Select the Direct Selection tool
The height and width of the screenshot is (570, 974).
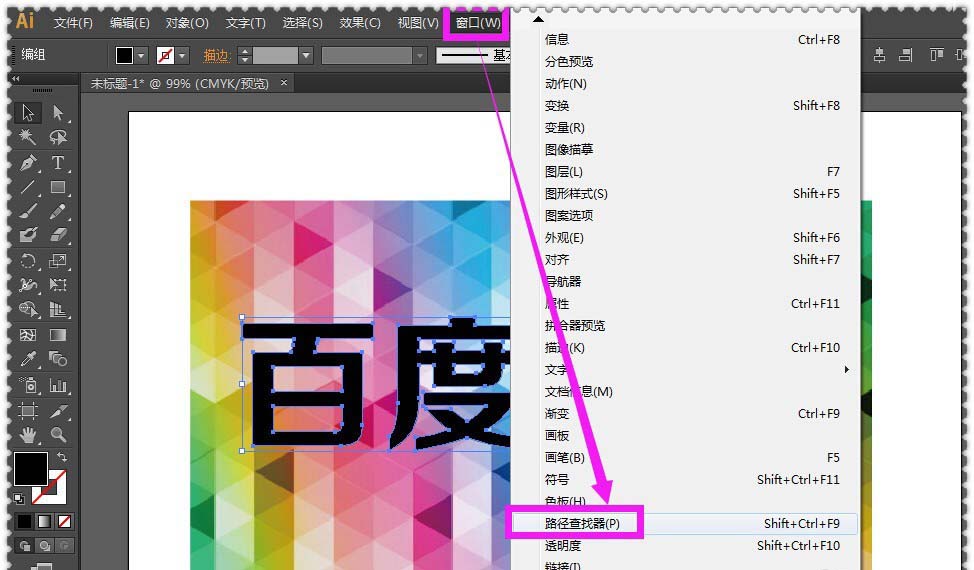tap(58, 112)
